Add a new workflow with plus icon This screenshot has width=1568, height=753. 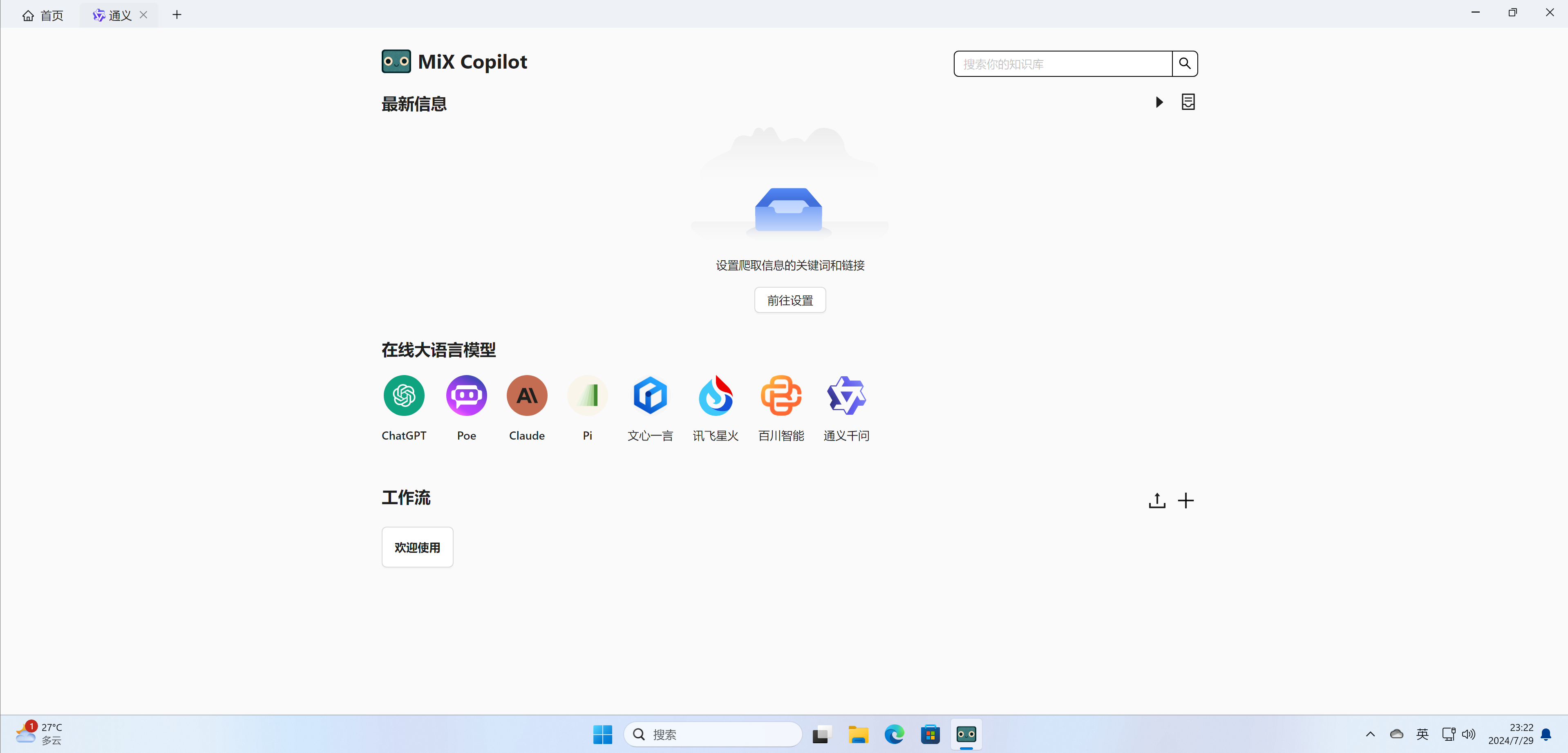[x=1185, y=501]
